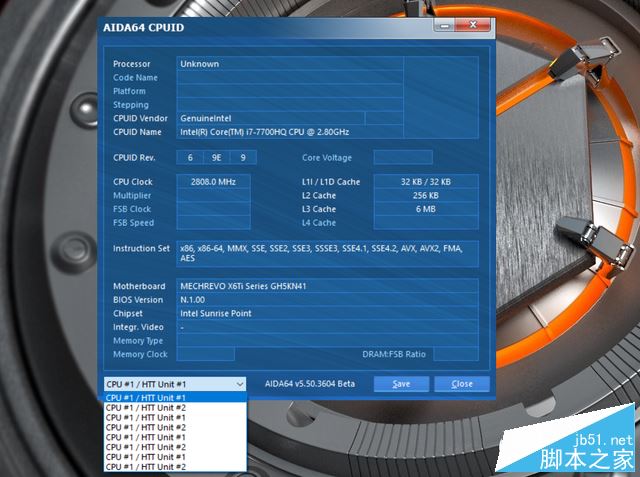This screenshot has width=640, height=477.
Task: Click the CPUID Rev. value '9E'
Action: tap(216, 158)
